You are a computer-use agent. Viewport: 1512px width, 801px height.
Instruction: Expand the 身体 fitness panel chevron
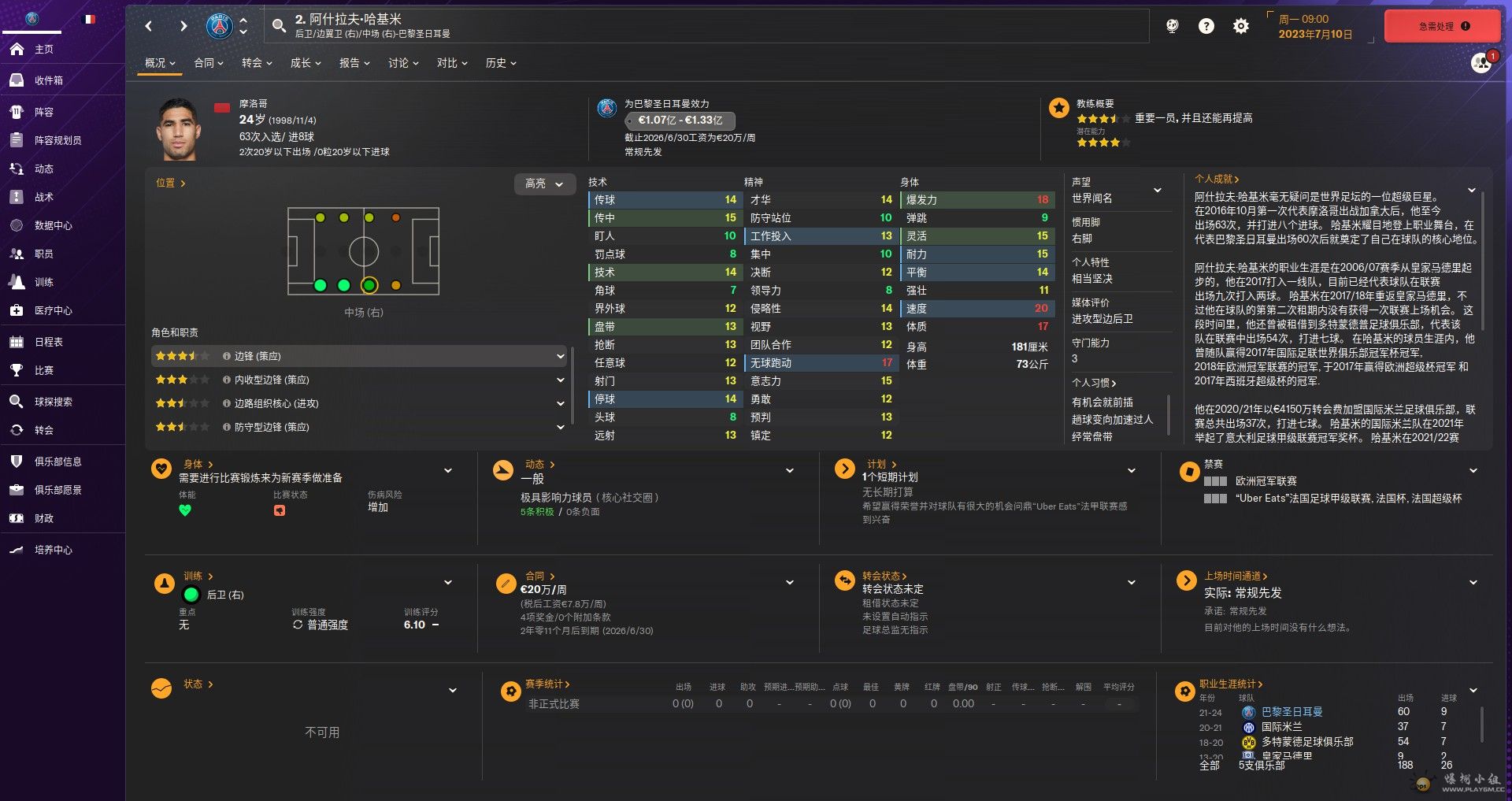[x=448, y=470]
